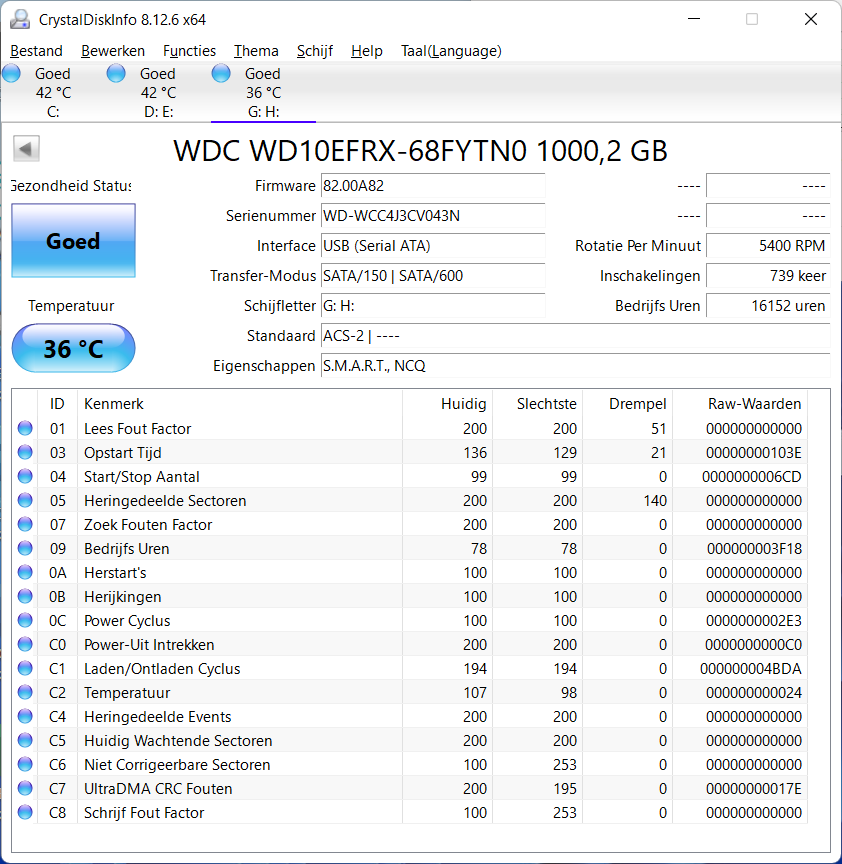Click status orb of Heringedeelde Events row

click(25, 716)
